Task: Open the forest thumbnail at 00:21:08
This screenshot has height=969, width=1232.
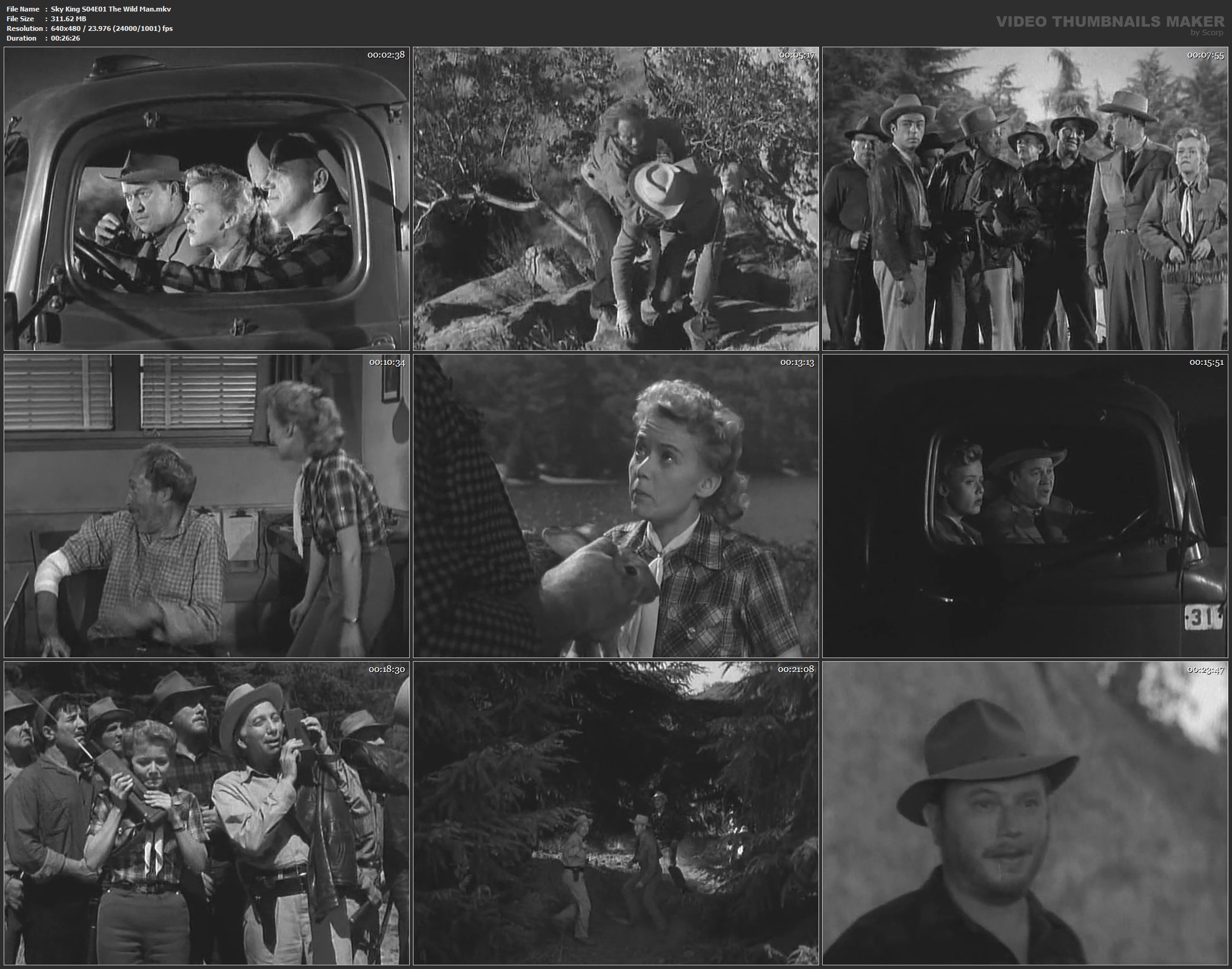Action: click(x=615, y=813)
